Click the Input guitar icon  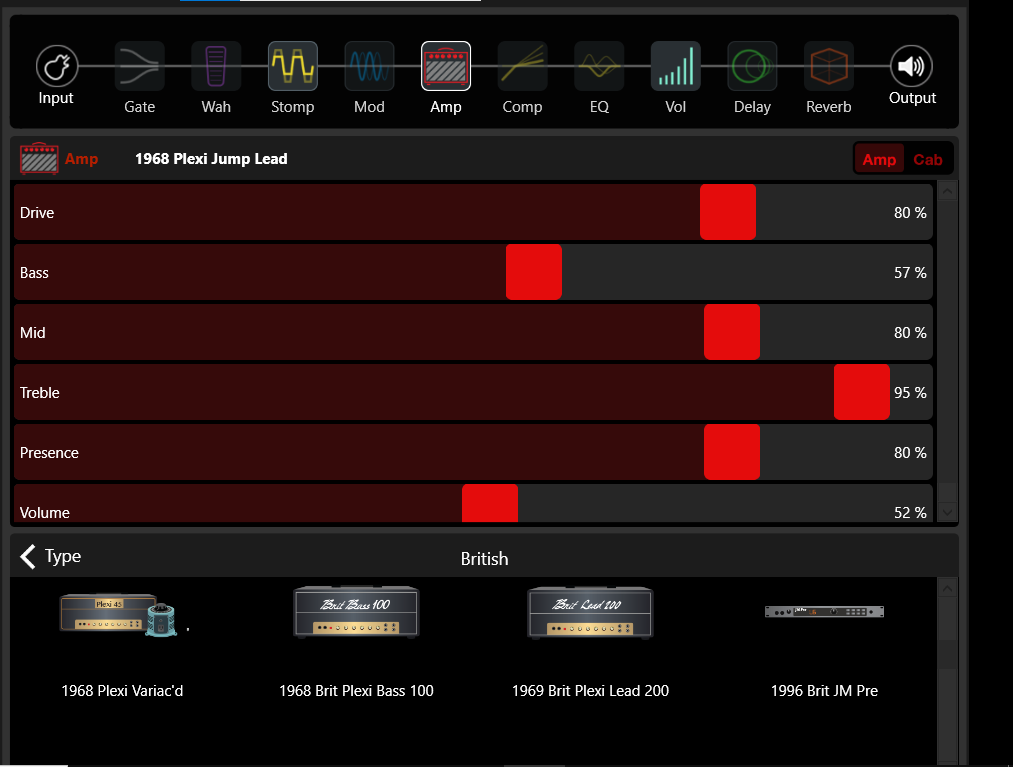point(57,67)
